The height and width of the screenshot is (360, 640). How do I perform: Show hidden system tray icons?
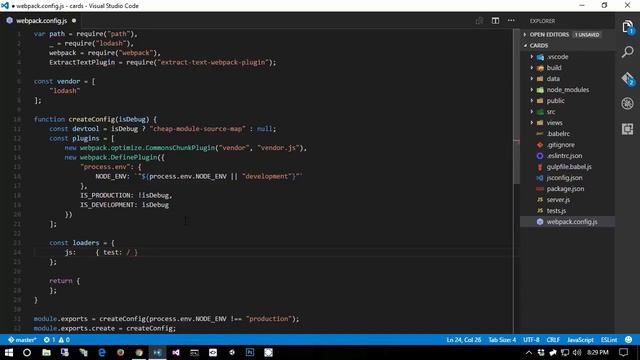[529, 352]
